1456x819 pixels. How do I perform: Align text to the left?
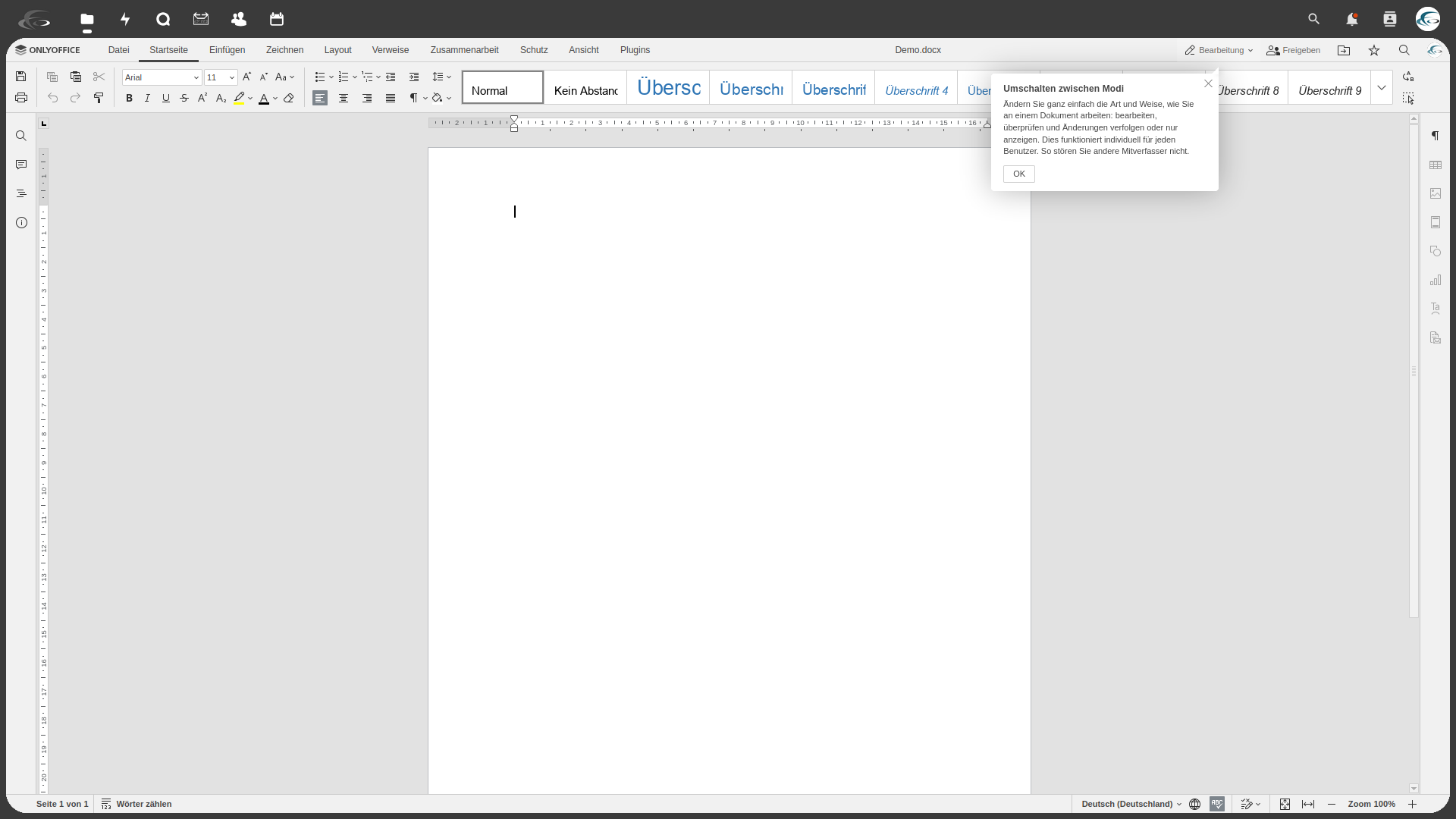320,98
